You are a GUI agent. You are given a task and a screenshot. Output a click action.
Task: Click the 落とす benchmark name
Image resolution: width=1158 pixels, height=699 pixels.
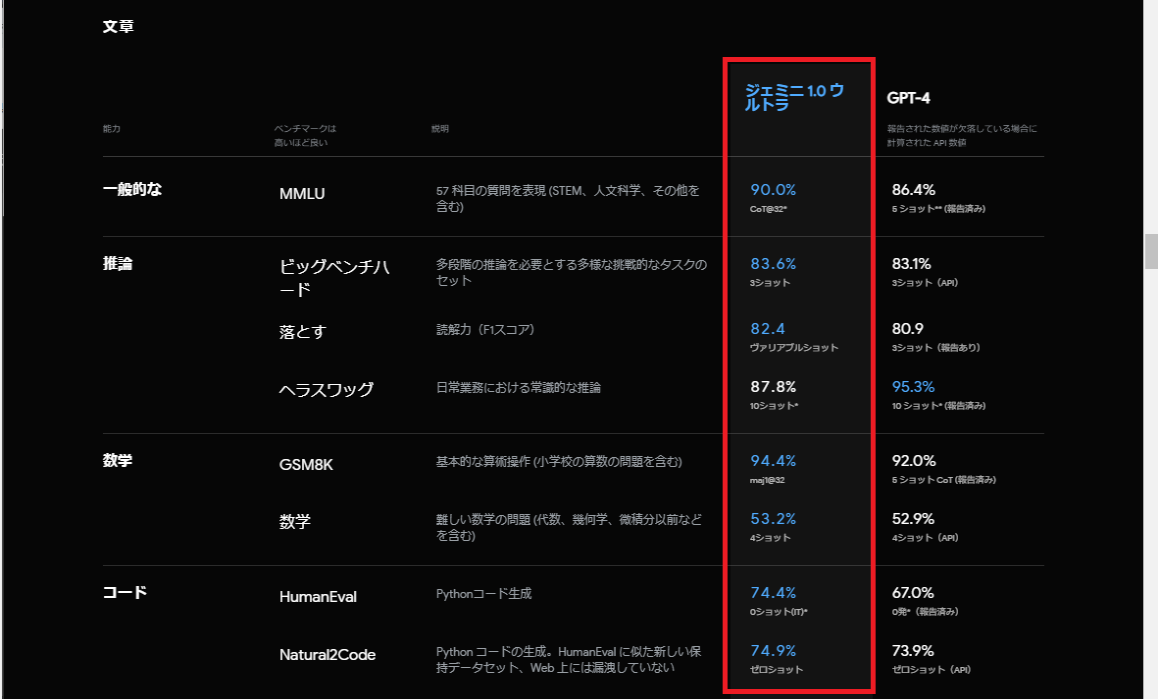pyautogui.click(x=303, y=332)
